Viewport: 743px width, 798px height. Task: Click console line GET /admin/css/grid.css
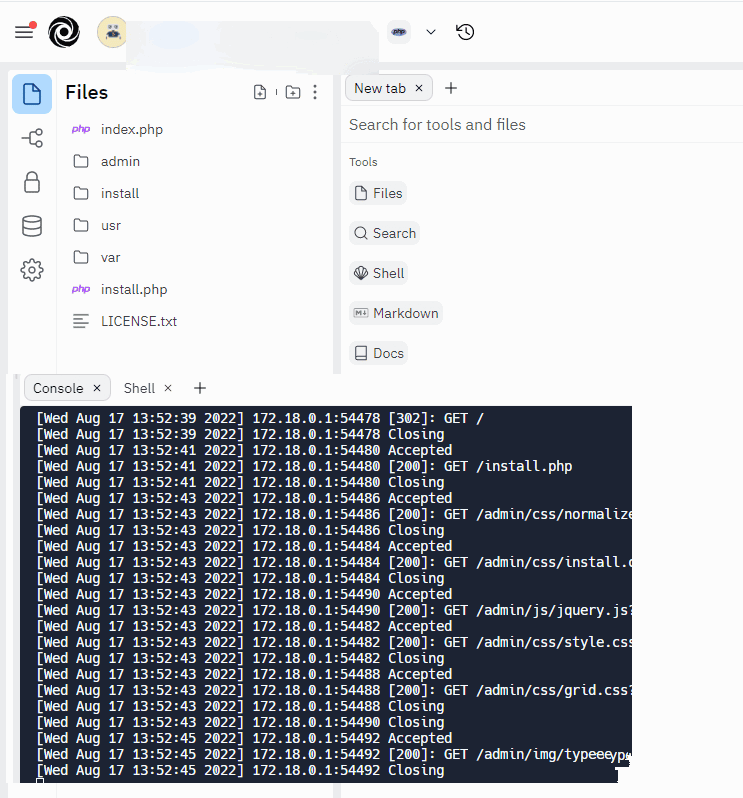click(334, 690)
